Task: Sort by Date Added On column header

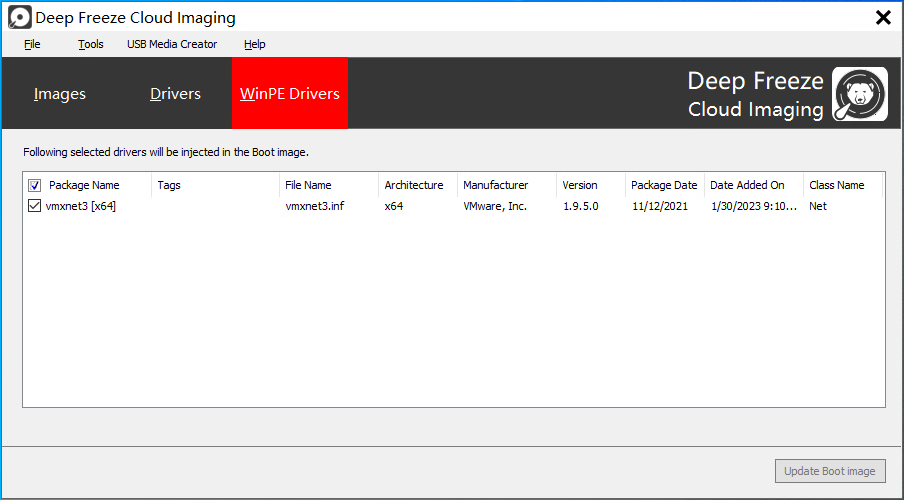Action: (x=754, y=185)
